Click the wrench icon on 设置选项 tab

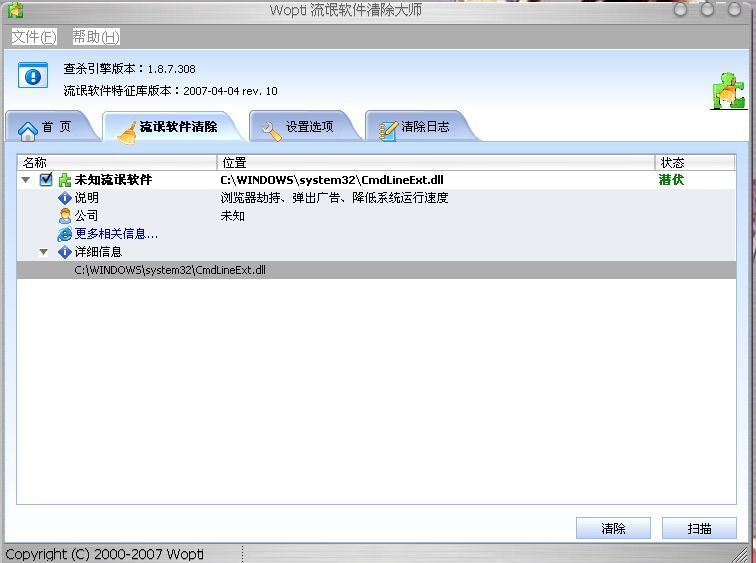pos(271,131)
